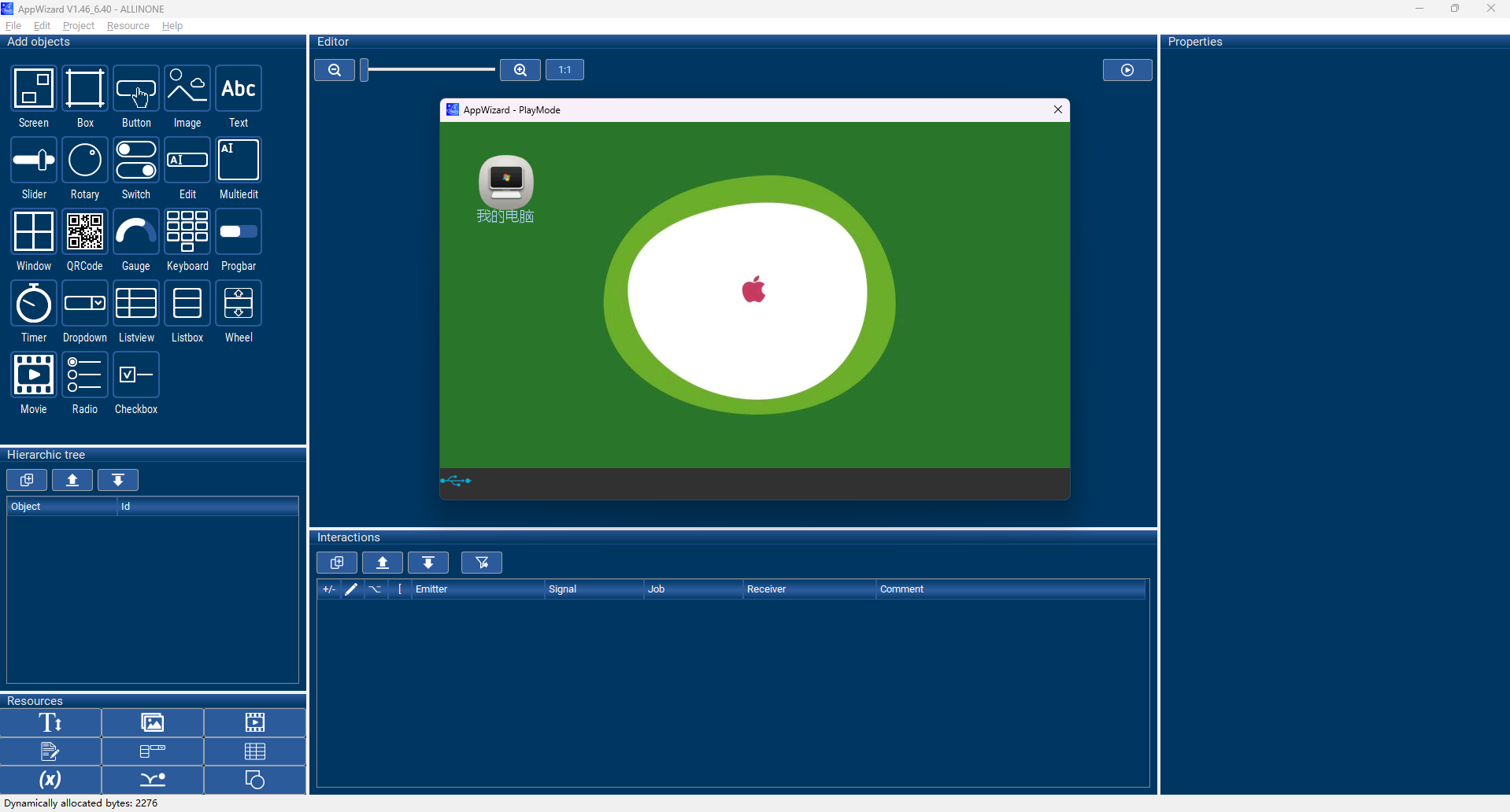The image size is (1510, 812).
Task: Click the Object column header in tree
Action: 62,507
